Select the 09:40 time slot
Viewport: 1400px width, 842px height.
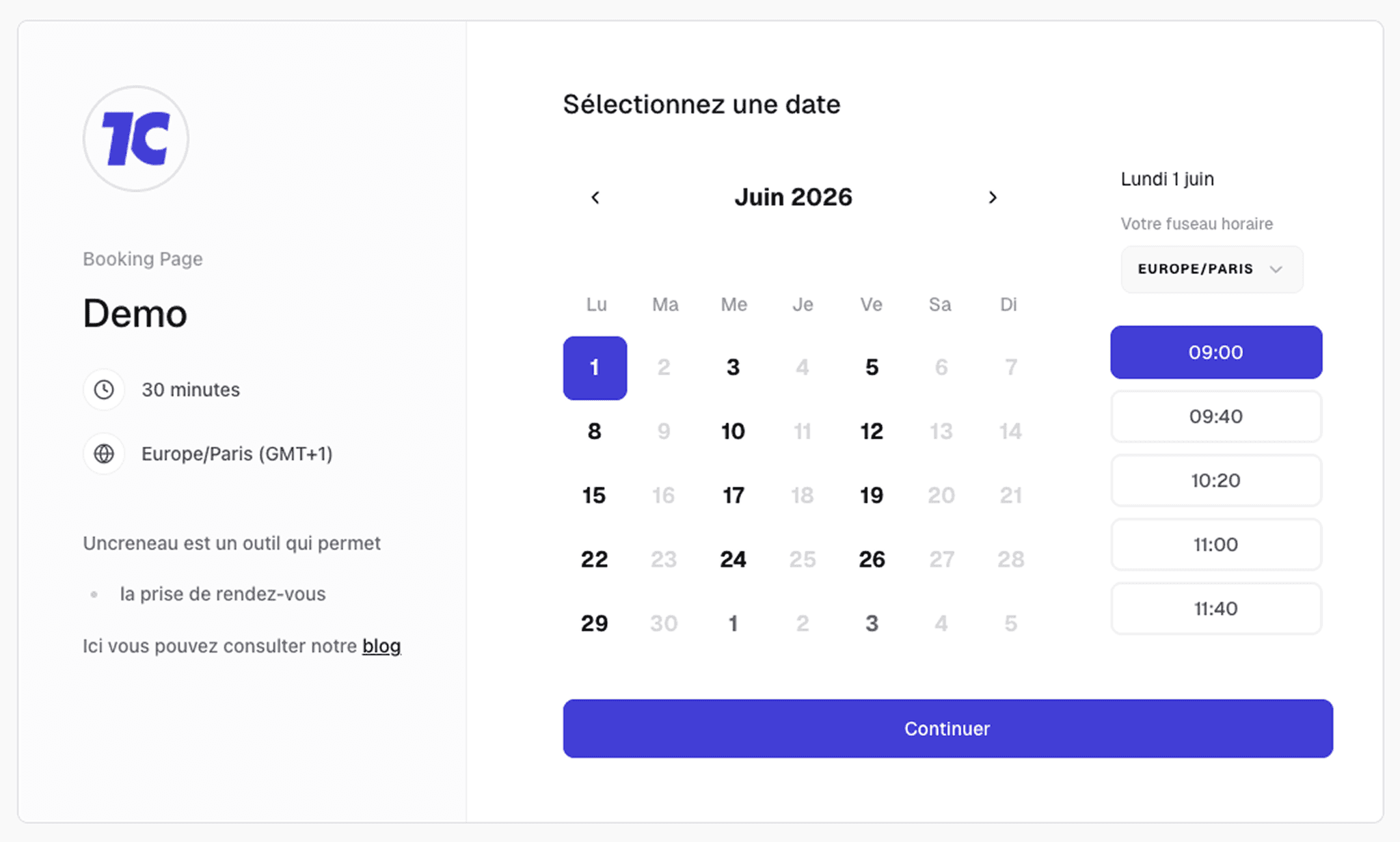(x=1215, y=417)
